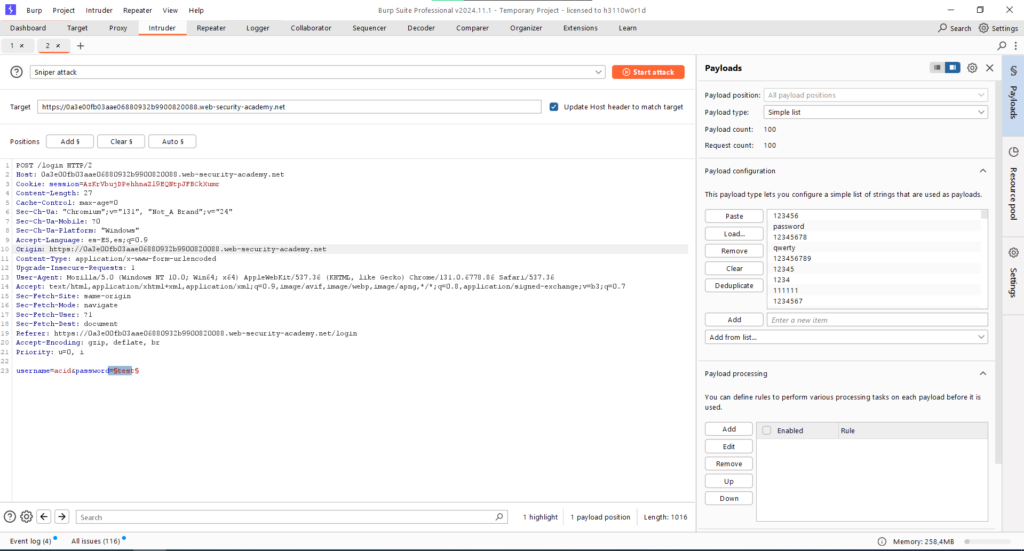Viewport: 1024px width, 551px height.
Task: Click the request Search input field
Action: click(x=291, y=517)
